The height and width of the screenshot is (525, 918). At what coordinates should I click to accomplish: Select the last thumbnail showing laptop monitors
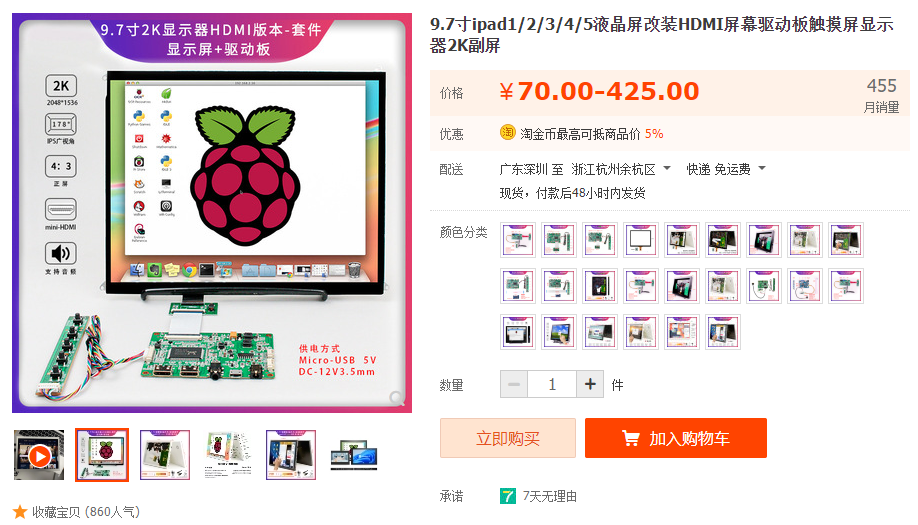coord(354,455)
